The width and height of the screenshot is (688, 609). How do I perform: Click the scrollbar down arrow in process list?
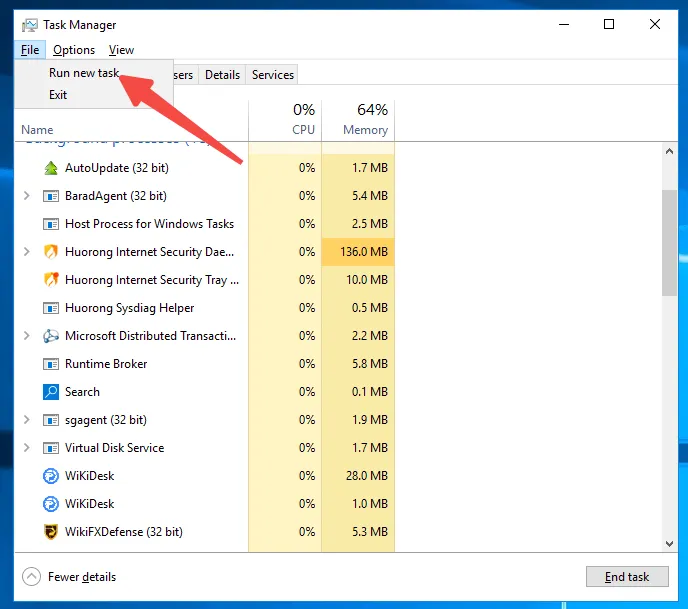click(669, 544)
